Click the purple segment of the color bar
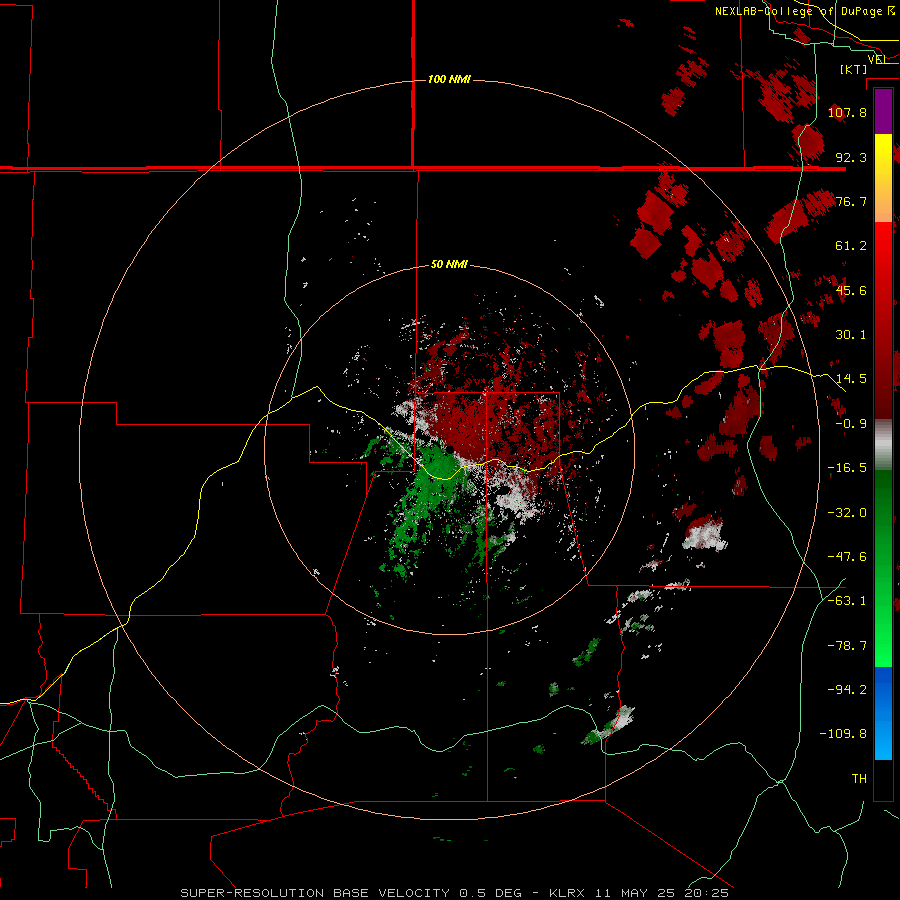 tap(883, 112)
